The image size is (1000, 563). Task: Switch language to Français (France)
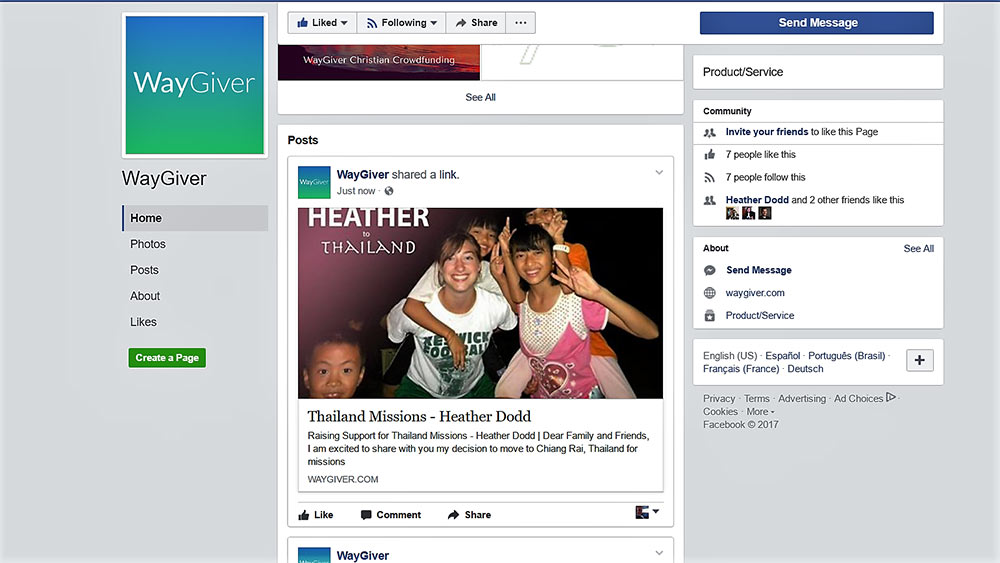tap(741, 369)
